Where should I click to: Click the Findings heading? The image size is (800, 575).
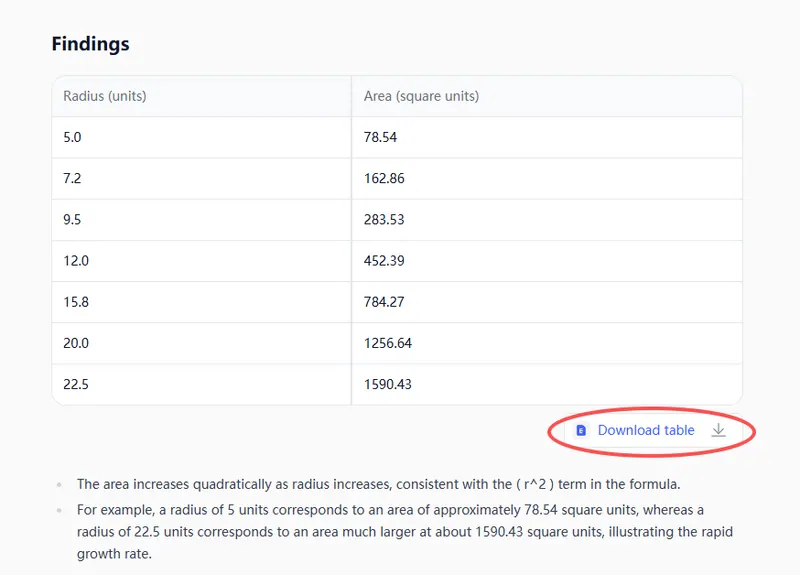point(90,45)
